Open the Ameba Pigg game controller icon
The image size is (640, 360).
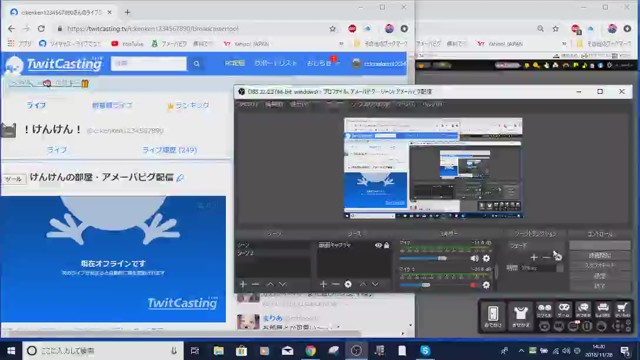point(564,310)
